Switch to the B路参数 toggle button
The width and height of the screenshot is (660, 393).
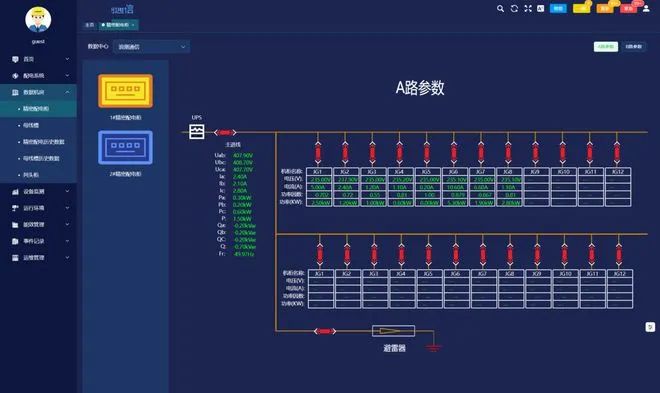[633, 46]
